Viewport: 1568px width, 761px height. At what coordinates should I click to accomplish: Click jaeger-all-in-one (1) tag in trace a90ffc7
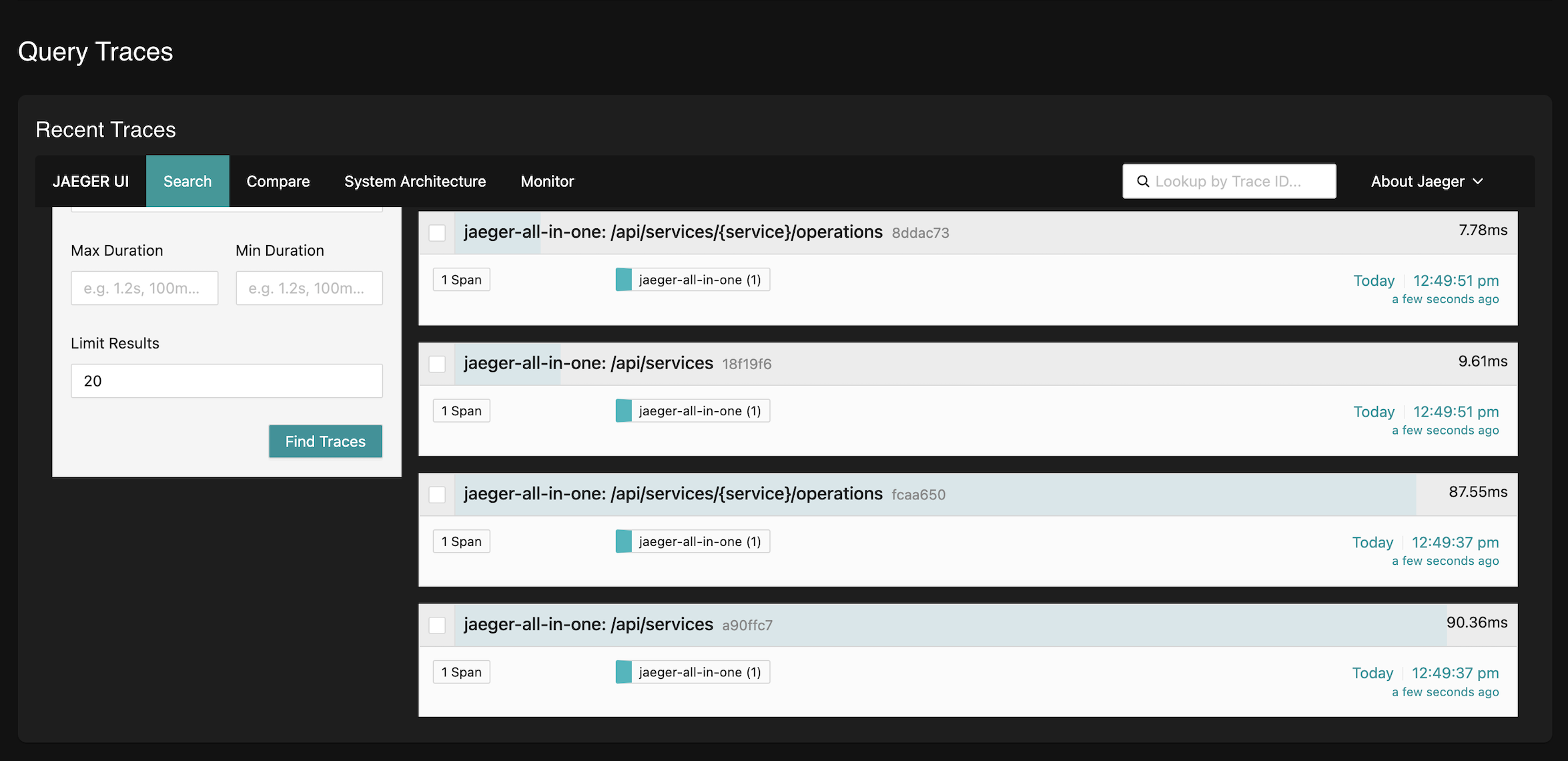[693, 672]
